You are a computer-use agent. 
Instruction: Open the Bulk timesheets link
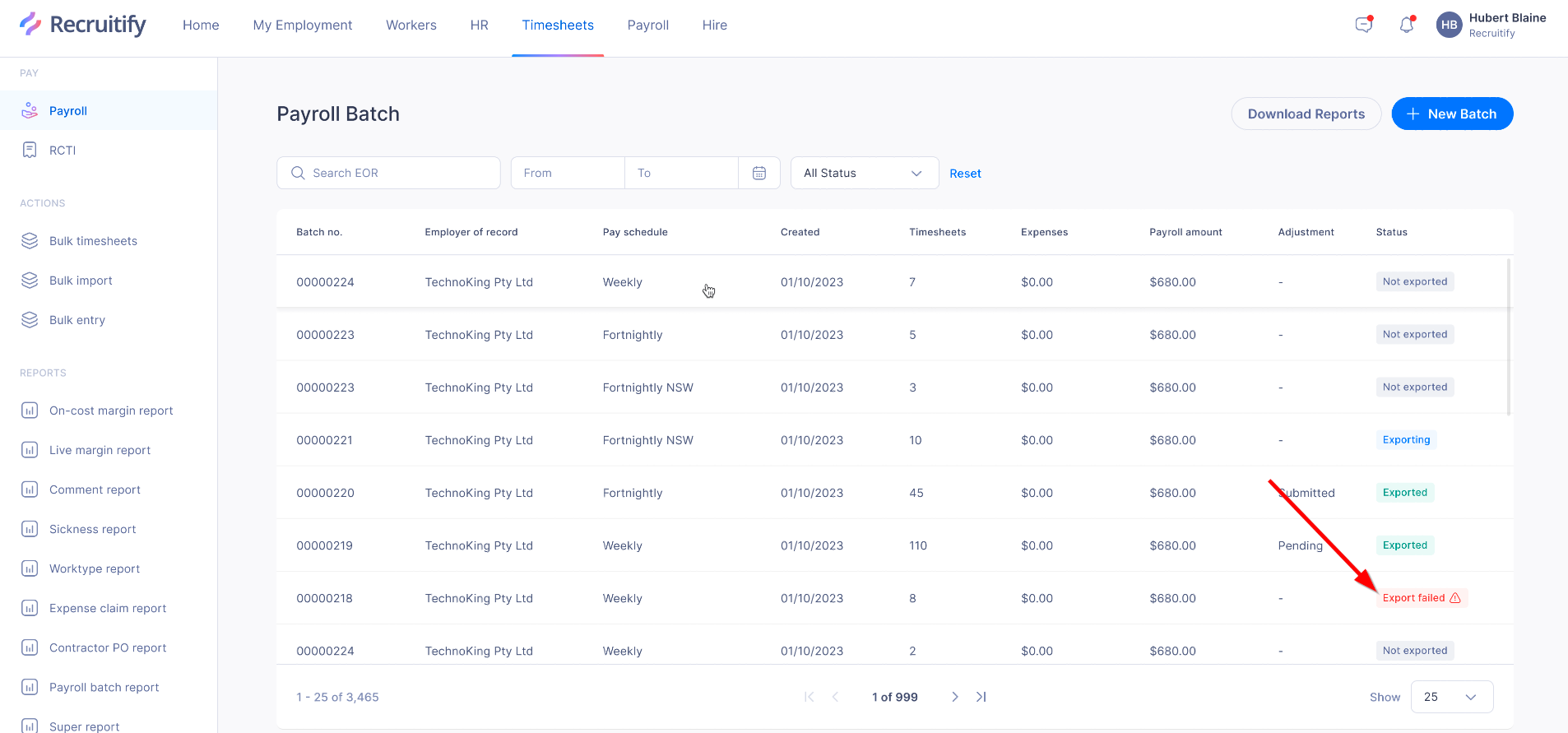[93, 241]
